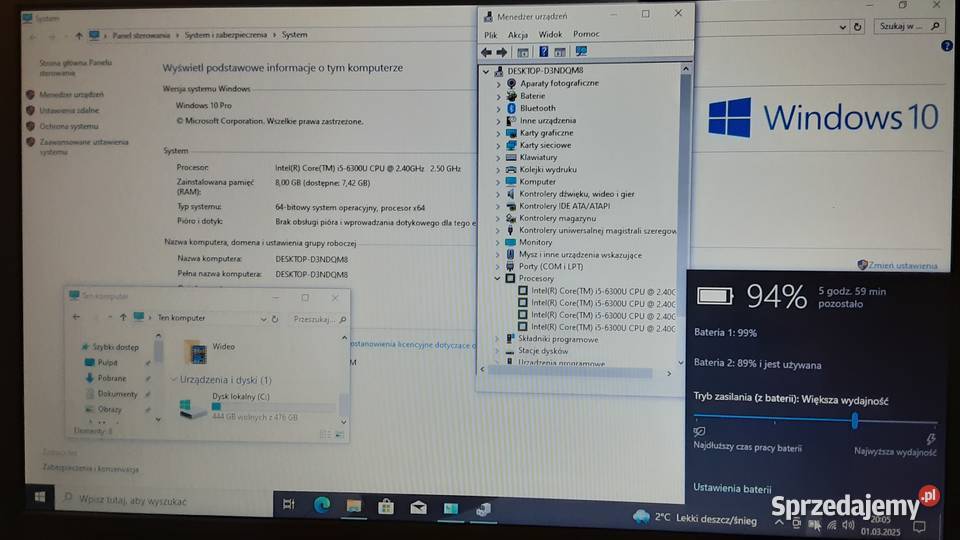Click the System window help question icon
This screenshot has width=960, height=540.
coord(947,46)
